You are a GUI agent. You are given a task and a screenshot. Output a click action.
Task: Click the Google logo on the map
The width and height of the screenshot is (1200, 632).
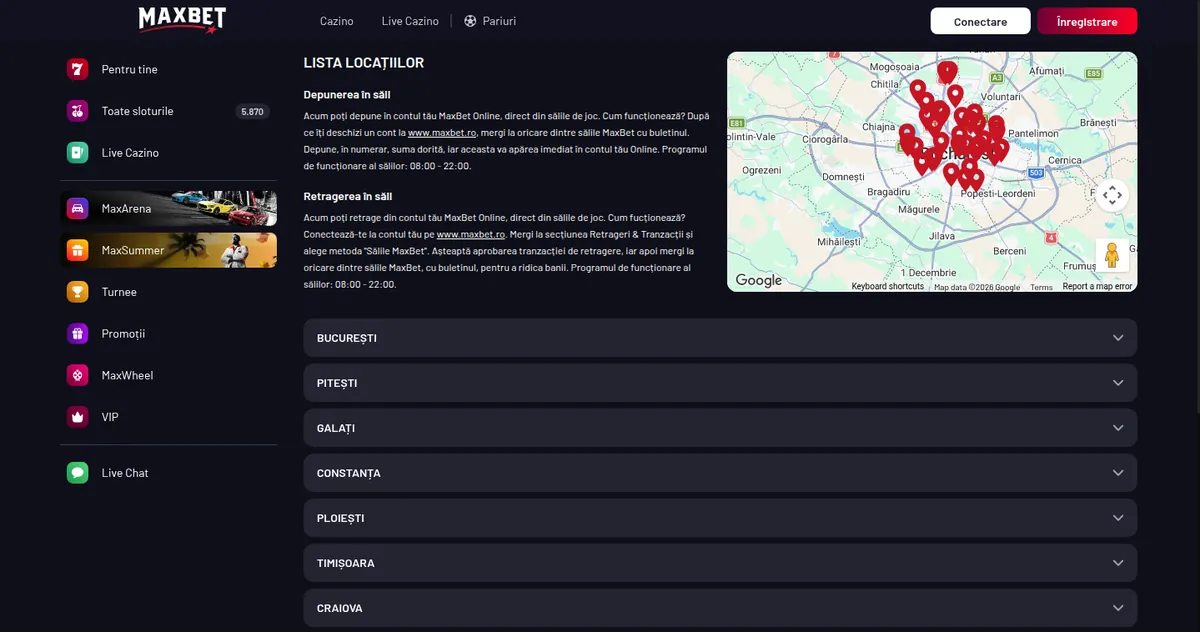pyautogui.click(x=758, y=281)
